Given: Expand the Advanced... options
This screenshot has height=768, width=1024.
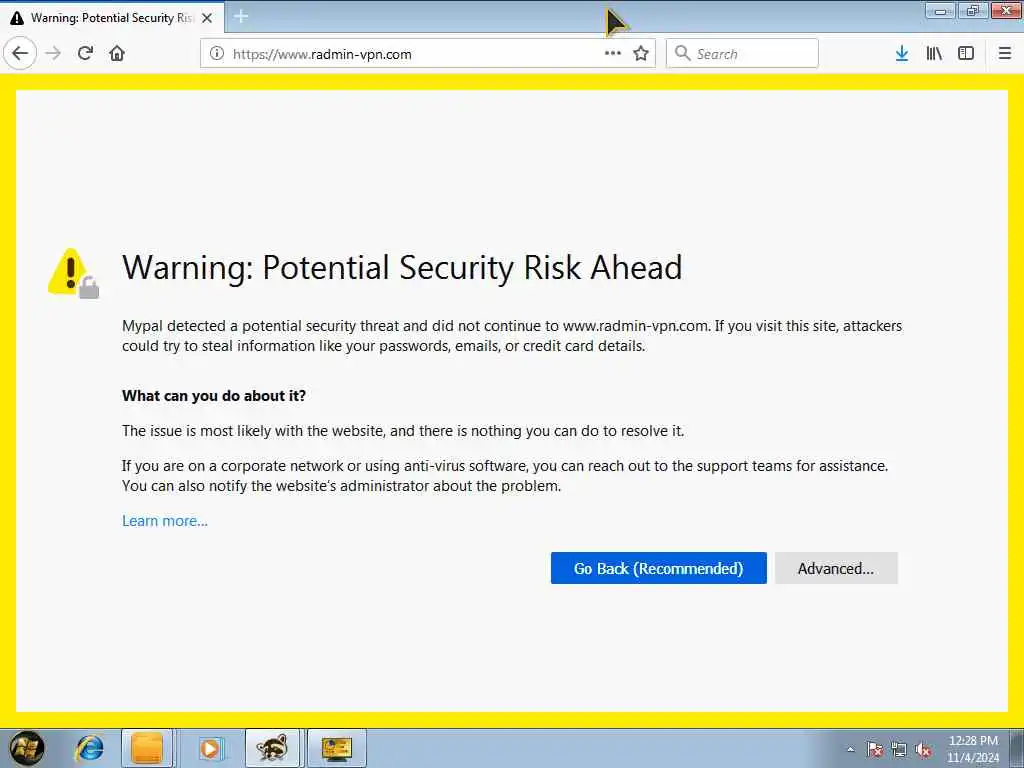Looking at the screenshot, I should pyautogui.click(x=836, y=568).
